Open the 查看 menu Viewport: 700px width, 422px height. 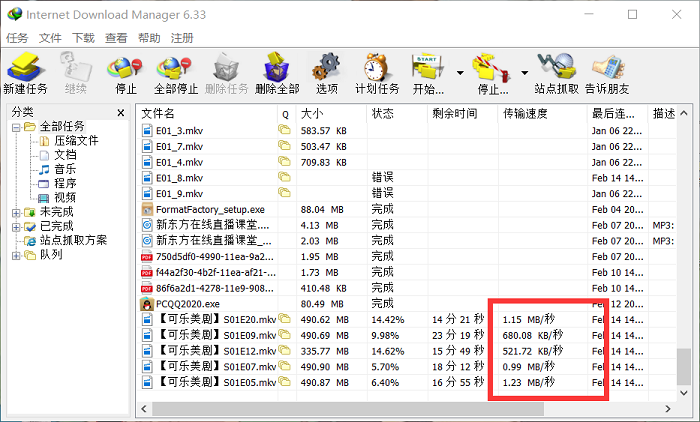point(116,38)
